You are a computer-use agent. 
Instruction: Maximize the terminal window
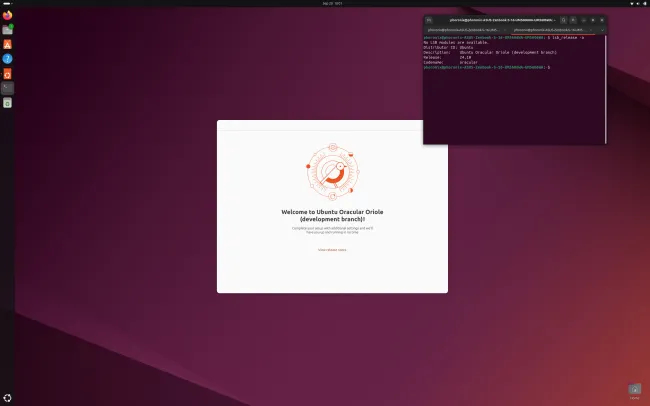click(593, 20)
